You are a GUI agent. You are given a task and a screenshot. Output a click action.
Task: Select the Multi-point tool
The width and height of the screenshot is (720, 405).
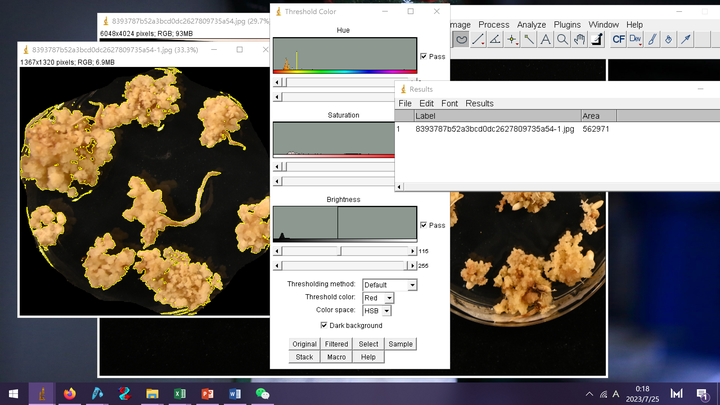(512, 40)
